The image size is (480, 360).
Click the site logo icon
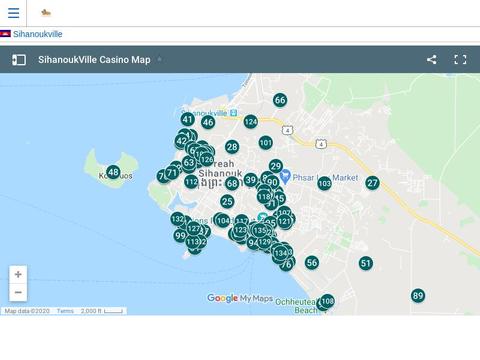(x=46, y=13)
